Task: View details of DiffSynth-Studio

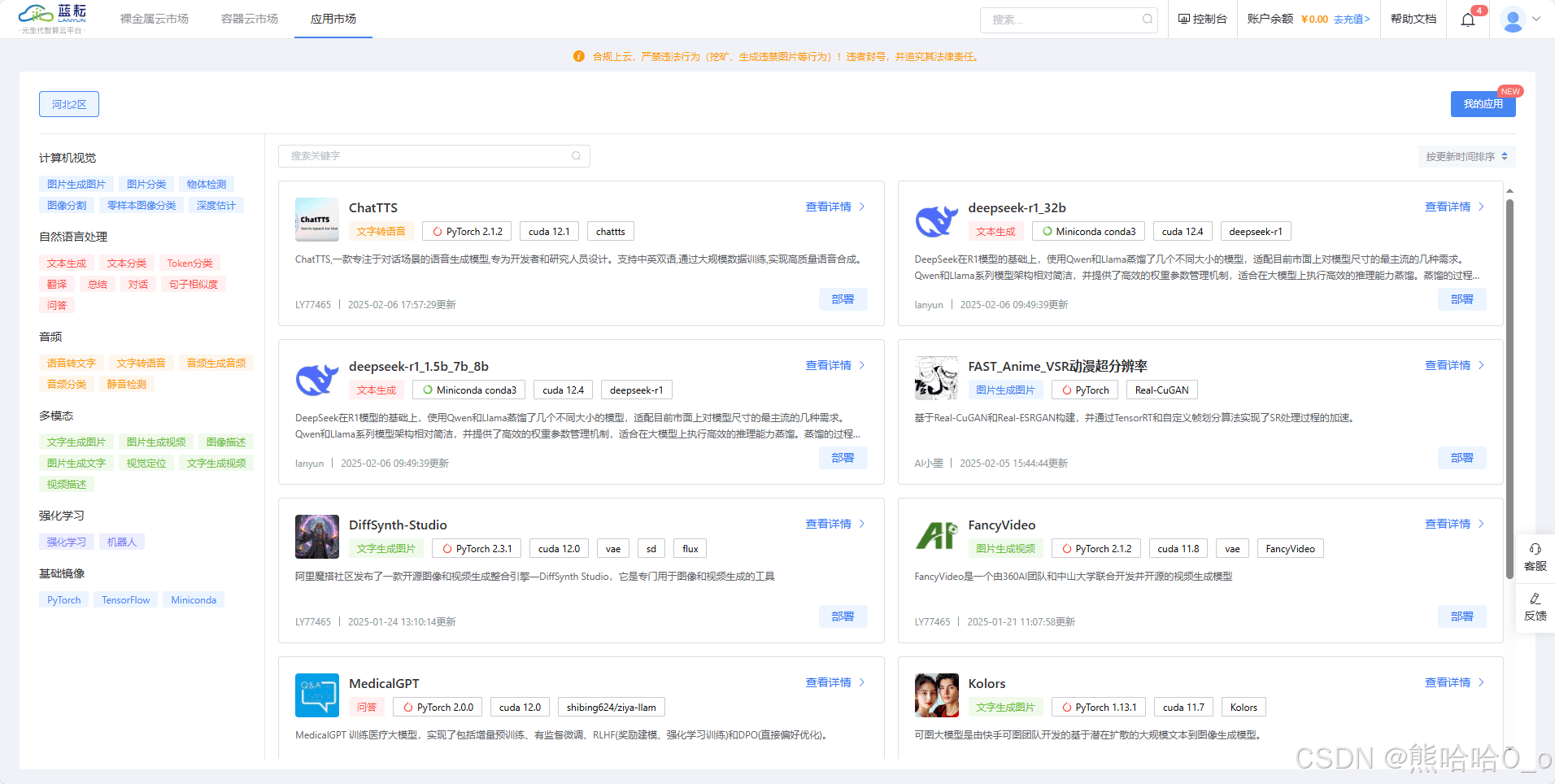Action: pyautogui.click(x=835, y=524)
